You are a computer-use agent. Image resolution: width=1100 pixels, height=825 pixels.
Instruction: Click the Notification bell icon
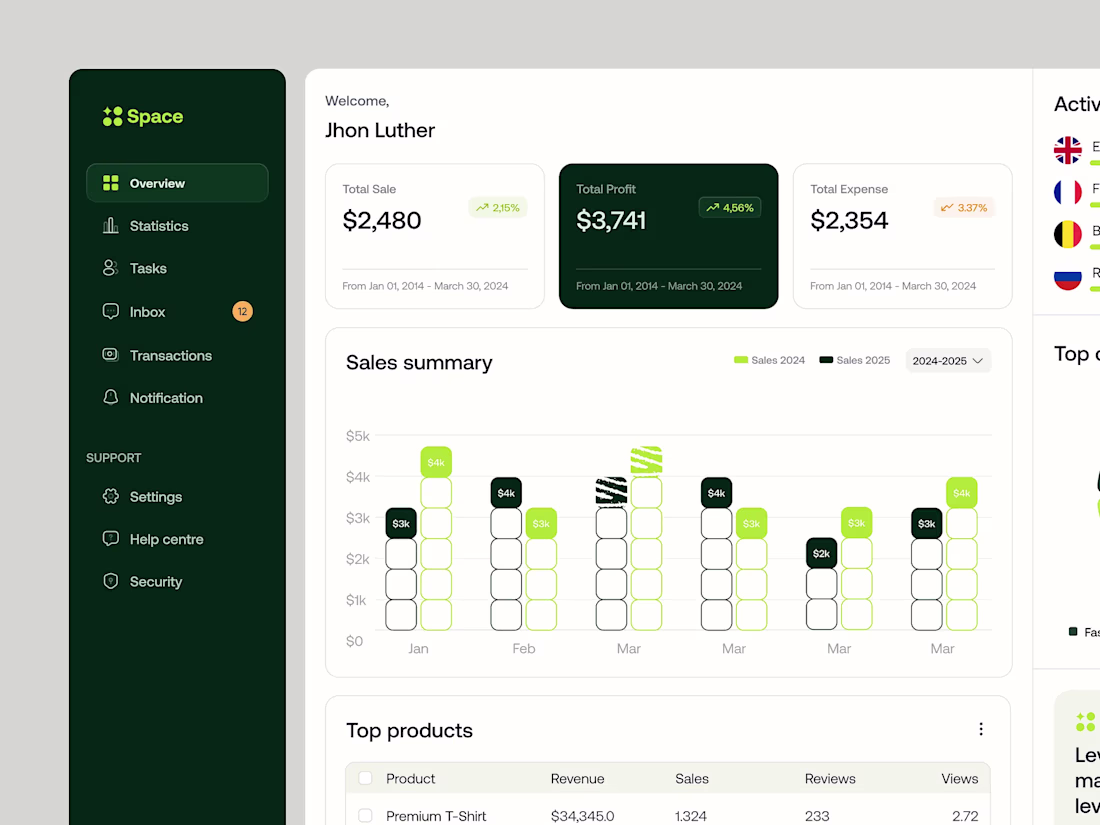pyautogui.click(x=111, y=397)
